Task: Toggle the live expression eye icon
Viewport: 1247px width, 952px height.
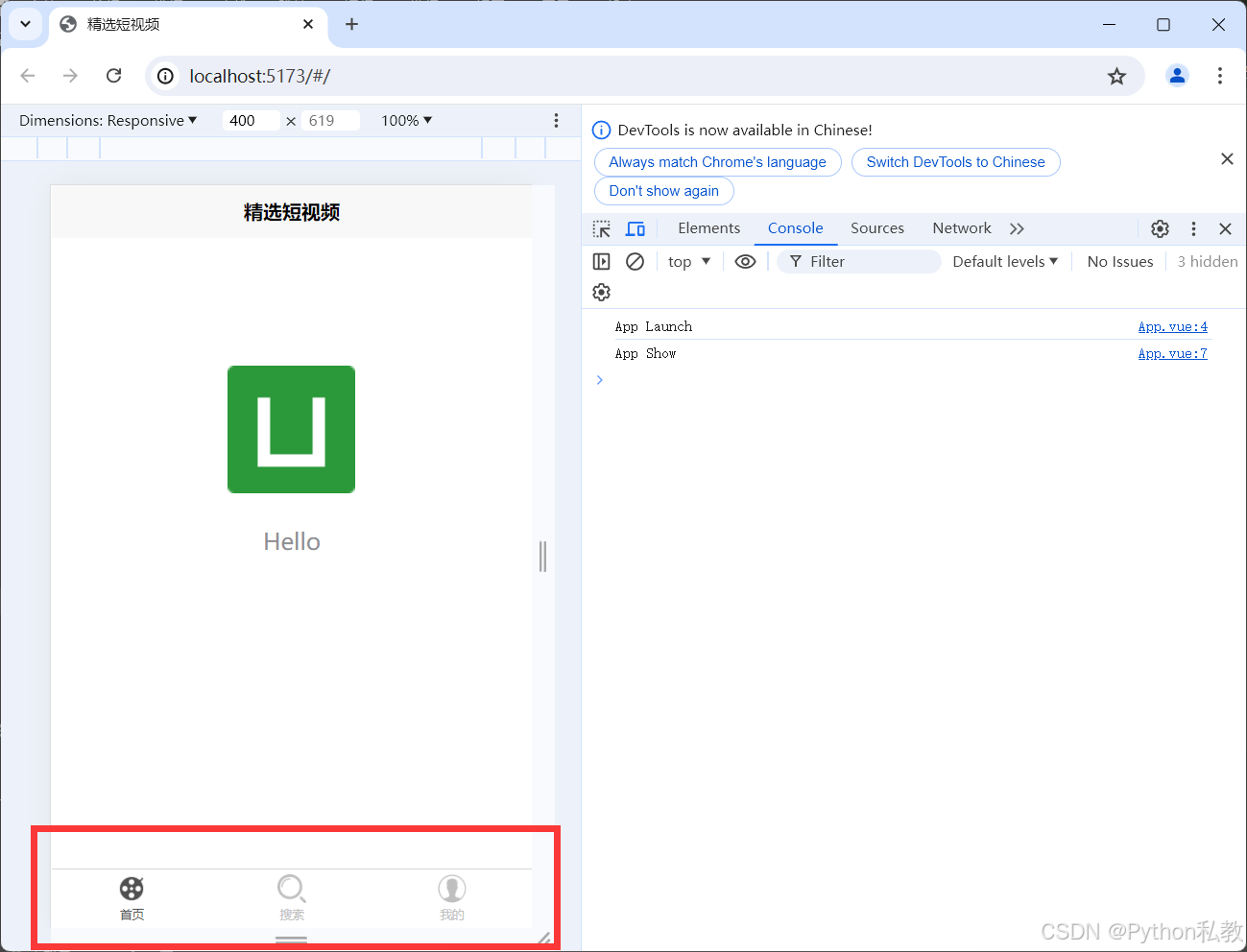Action: pos(746,261)
